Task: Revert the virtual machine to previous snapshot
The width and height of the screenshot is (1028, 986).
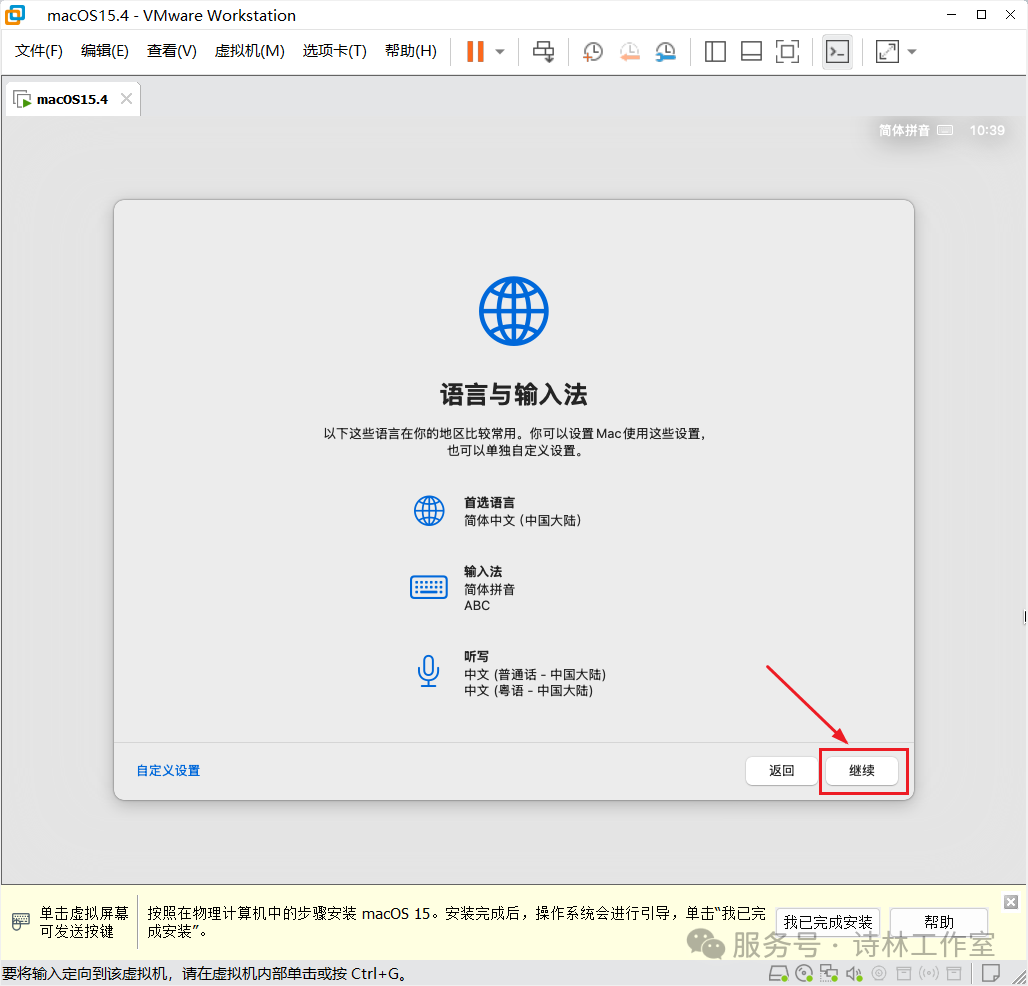Action: (x=629, y=51)
